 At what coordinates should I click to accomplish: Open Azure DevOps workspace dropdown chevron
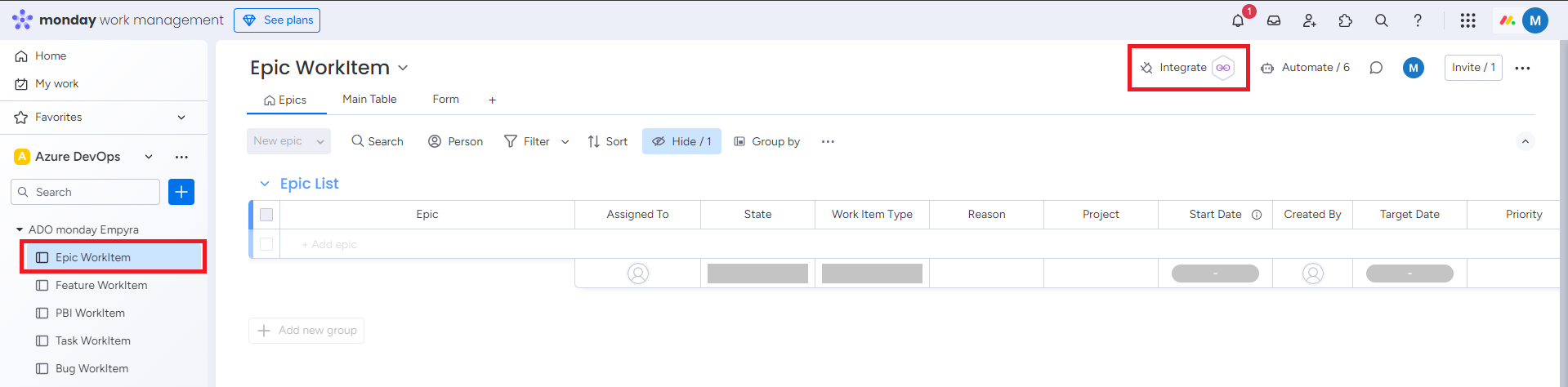tap(149, 157)
